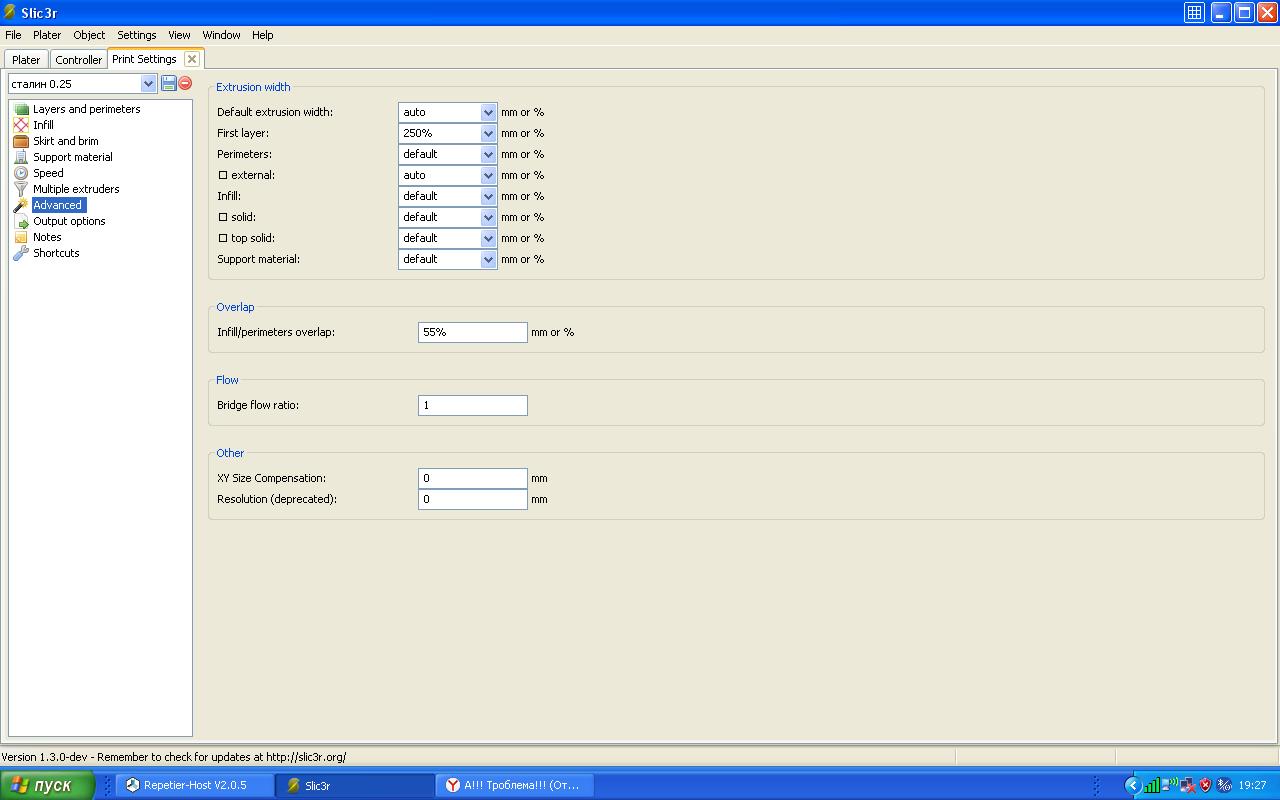Select the Infill settings icon in sidebar
Viewport: 1280px width, 800px height.
(x=21, y=125)
